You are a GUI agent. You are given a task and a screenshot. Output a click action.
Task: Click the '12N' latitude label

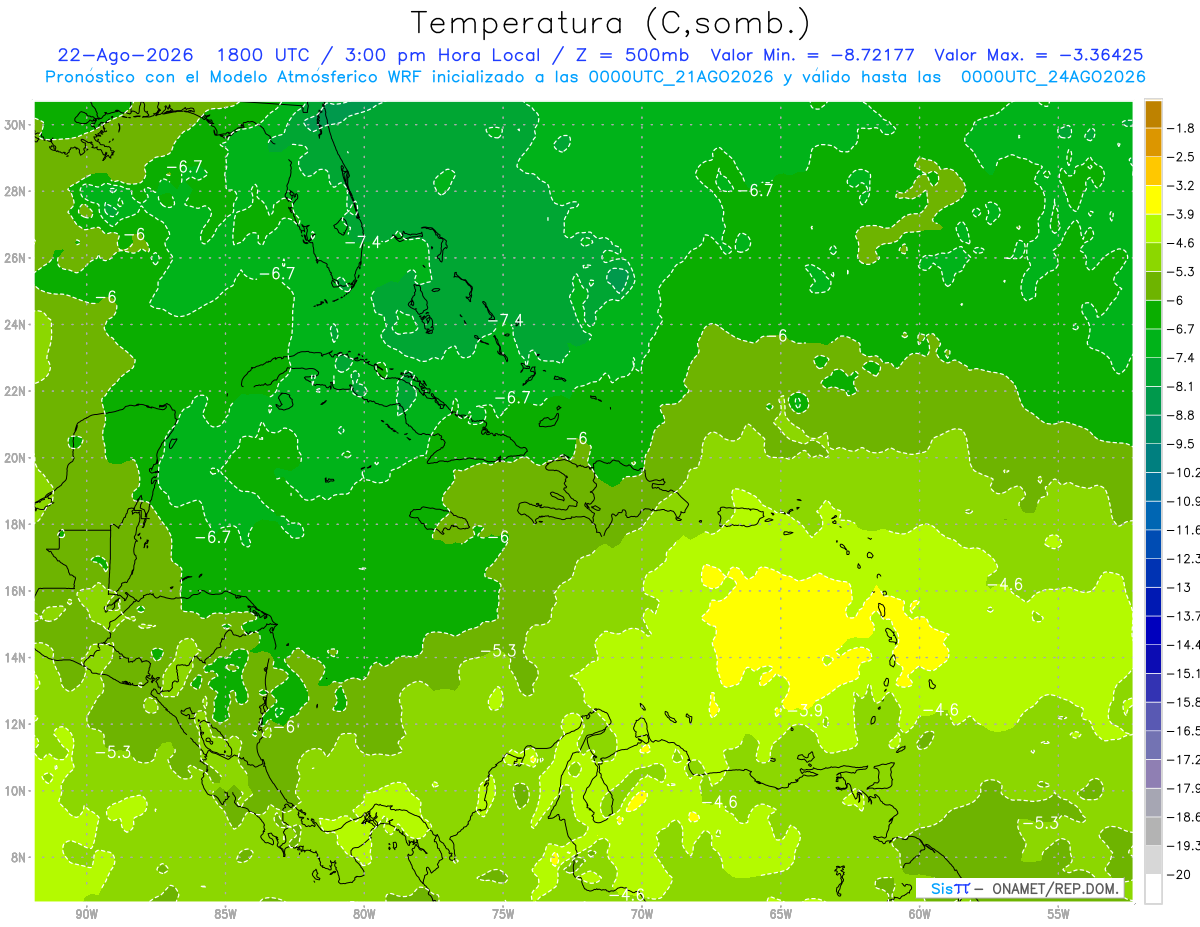tap(16, 724)
